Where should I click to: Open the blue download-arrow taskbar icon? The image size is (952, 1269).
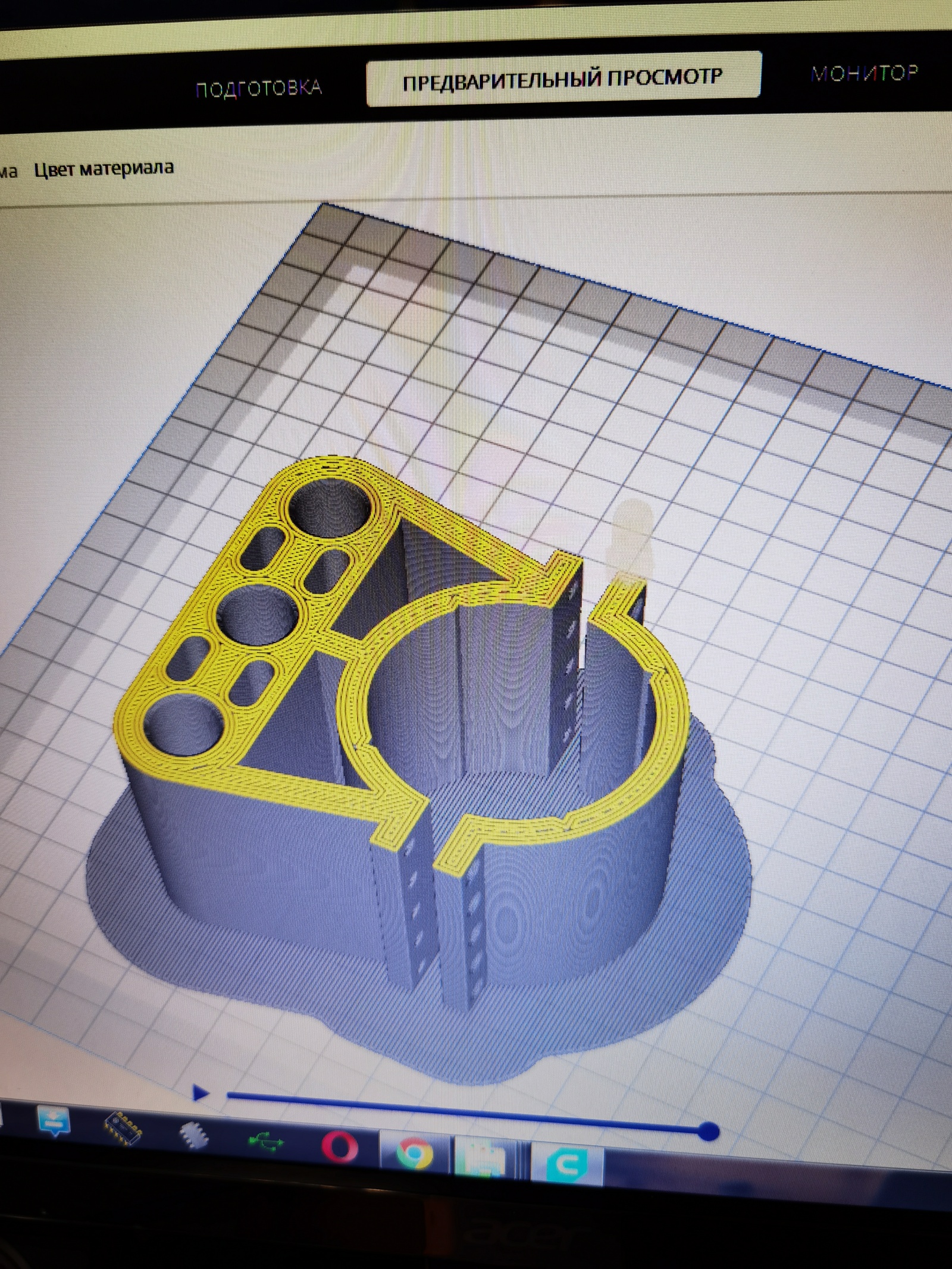[54, 1121]
